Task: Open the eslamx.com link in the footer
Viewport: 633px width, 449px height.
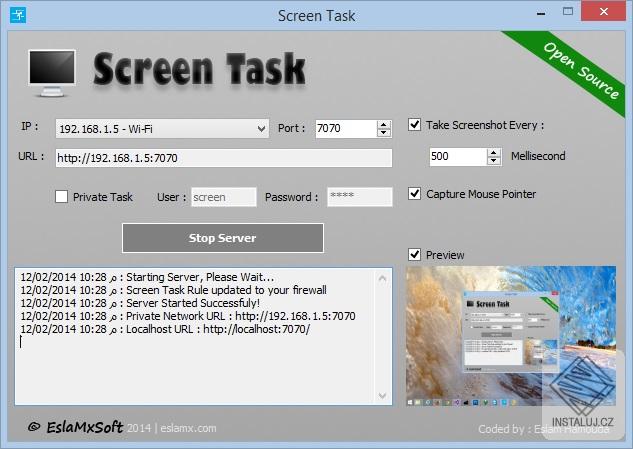Action: point(188,428)
